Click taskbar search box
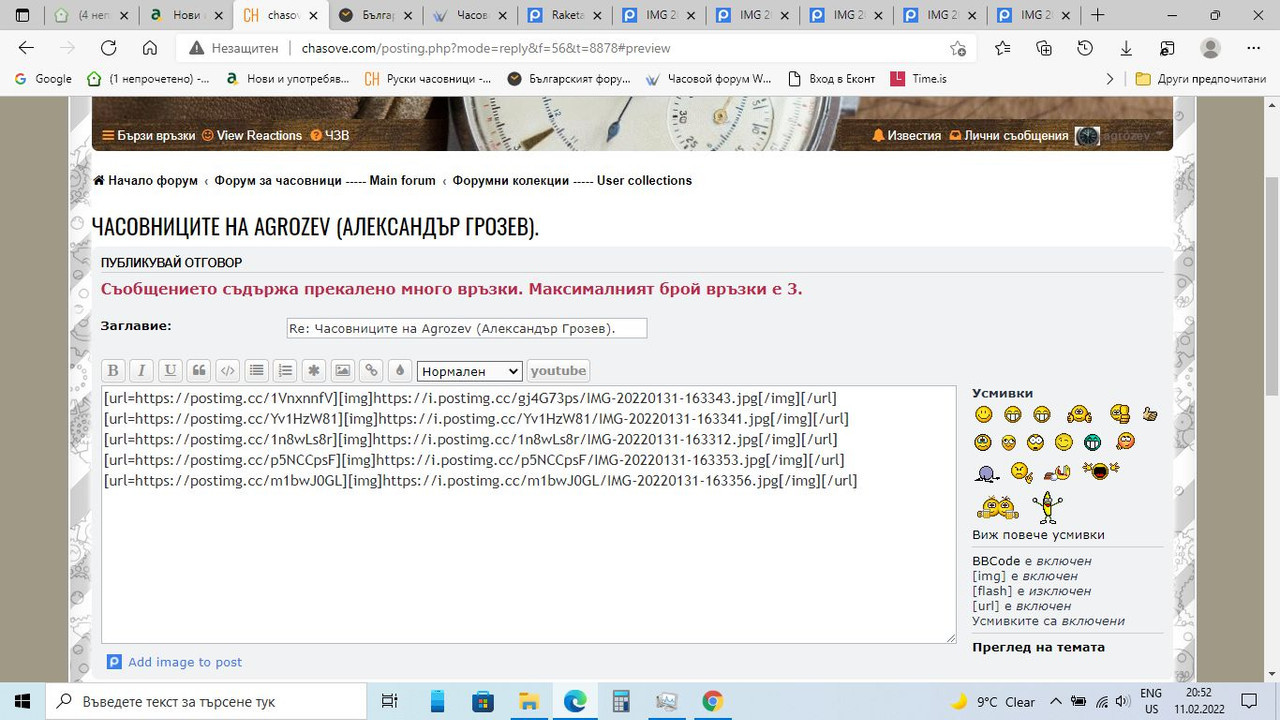Viewport: 1280px width, 720px height. pyautogui.click(x=208, y=701)
